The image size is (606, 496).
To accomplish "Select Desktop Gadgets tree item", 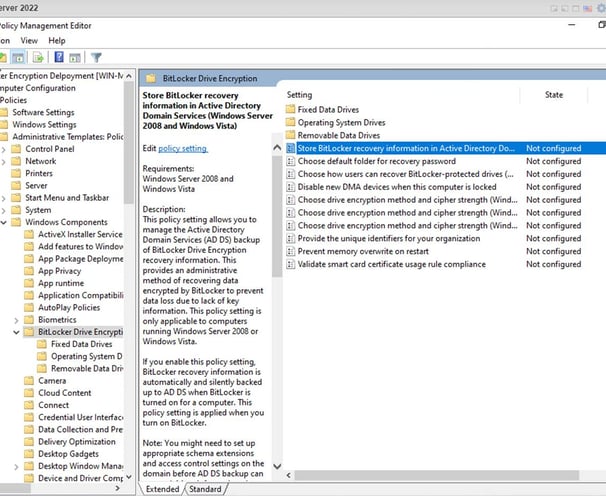I will point(68,454).
